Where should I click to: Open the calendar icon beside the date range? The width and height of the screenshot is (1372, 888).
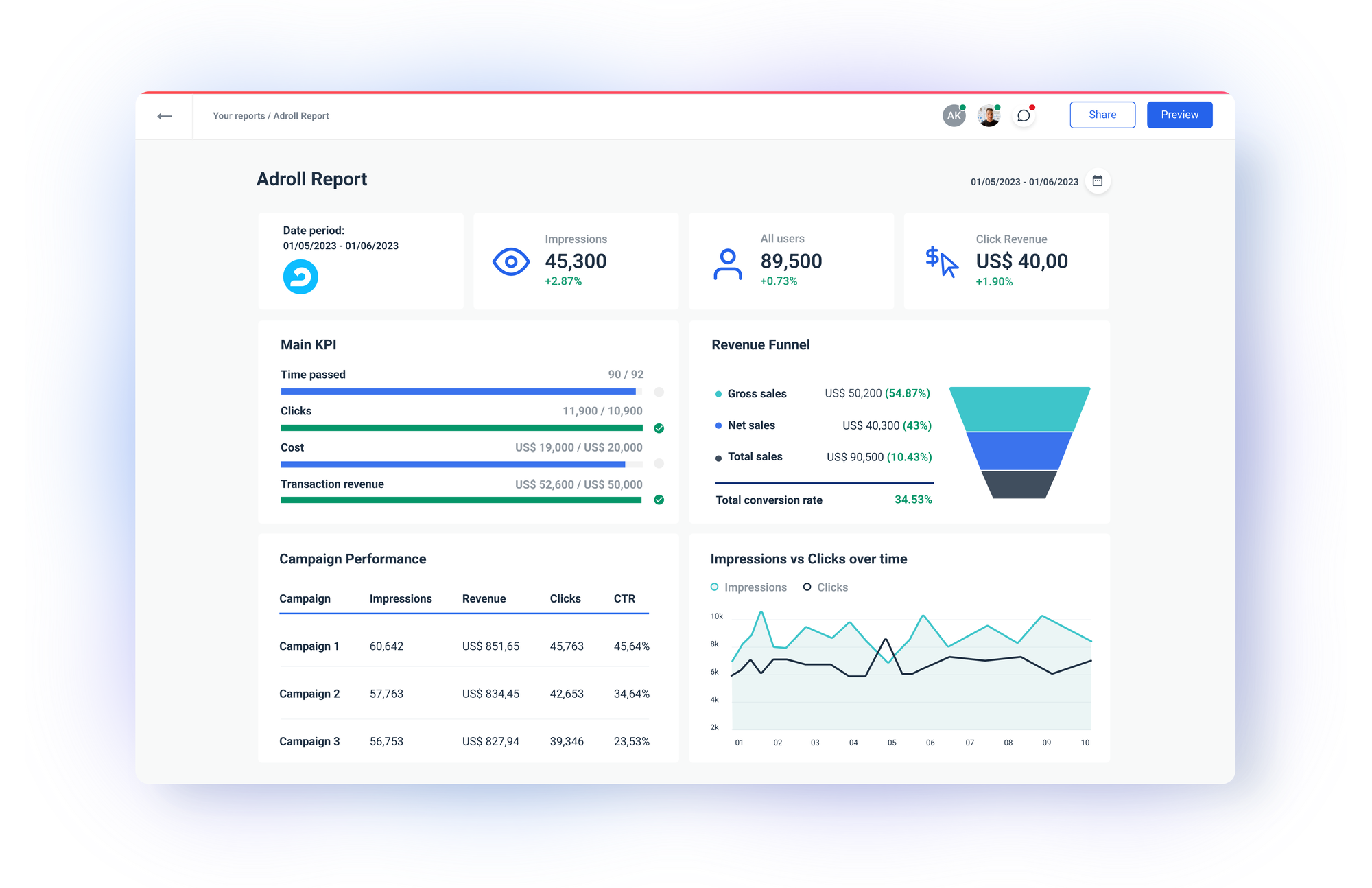pyautogui.click(x=1098, y=181)
